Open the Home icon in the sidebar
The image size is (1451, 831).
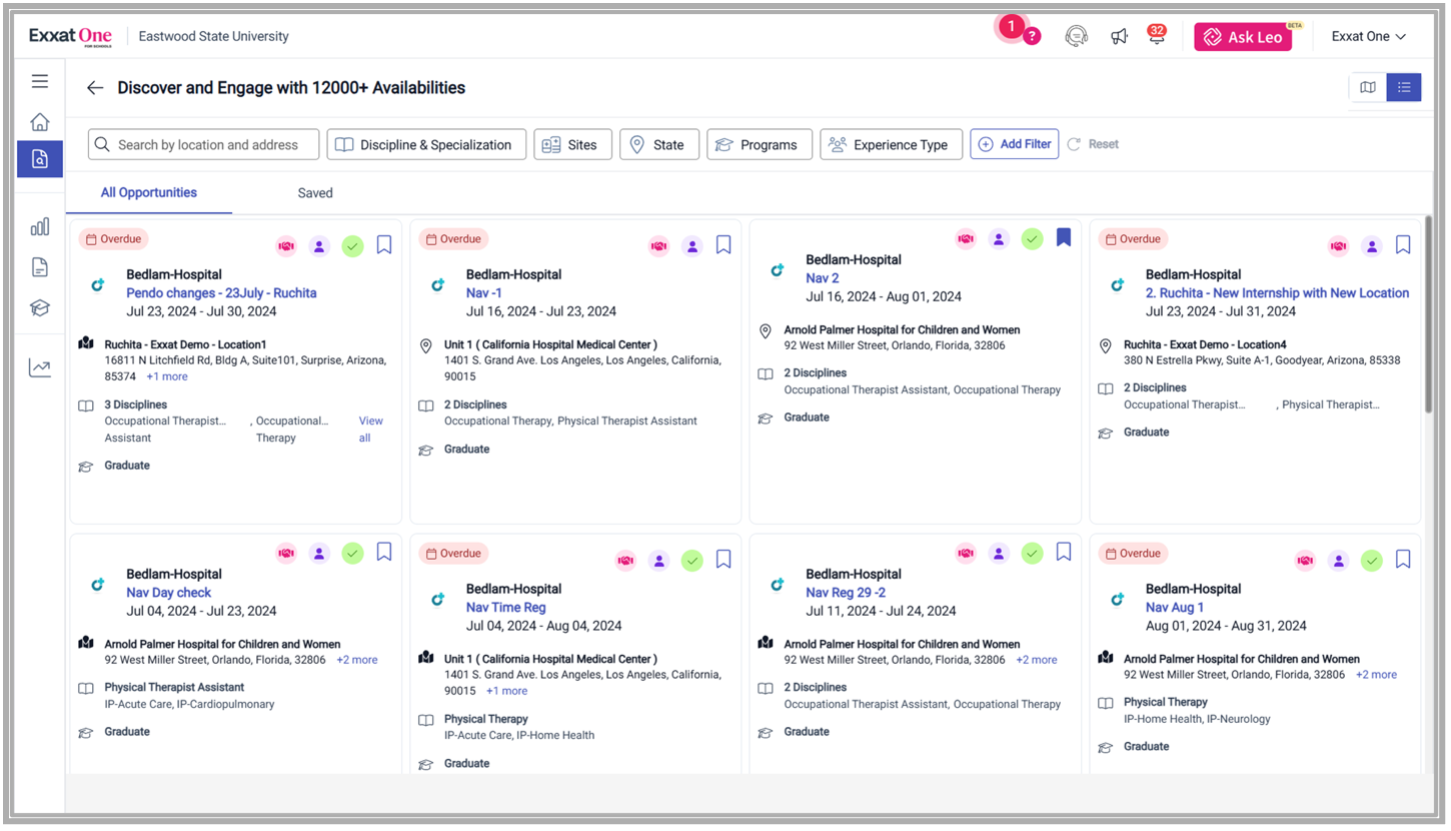click(39, 120)
